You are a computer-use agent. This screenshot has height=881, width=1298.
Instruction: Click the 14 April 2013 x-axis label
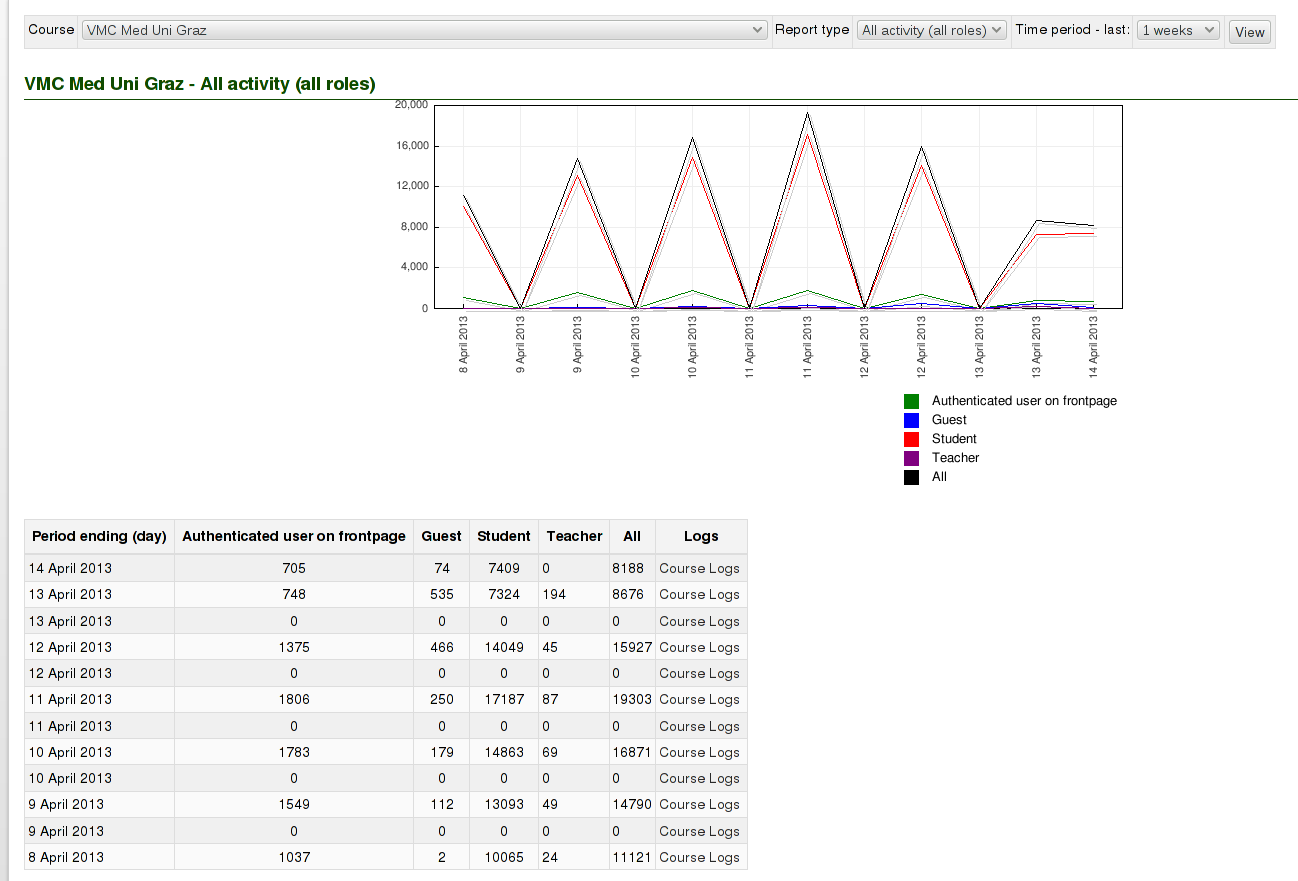point(1094,346)
